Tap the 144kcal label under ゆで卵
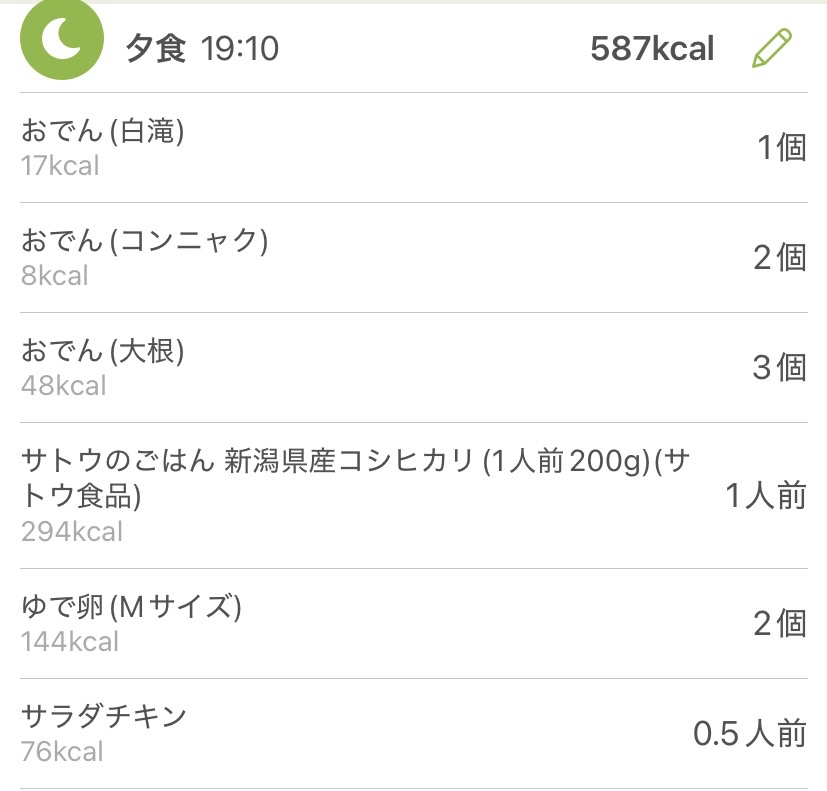 (x=70, y=641)
